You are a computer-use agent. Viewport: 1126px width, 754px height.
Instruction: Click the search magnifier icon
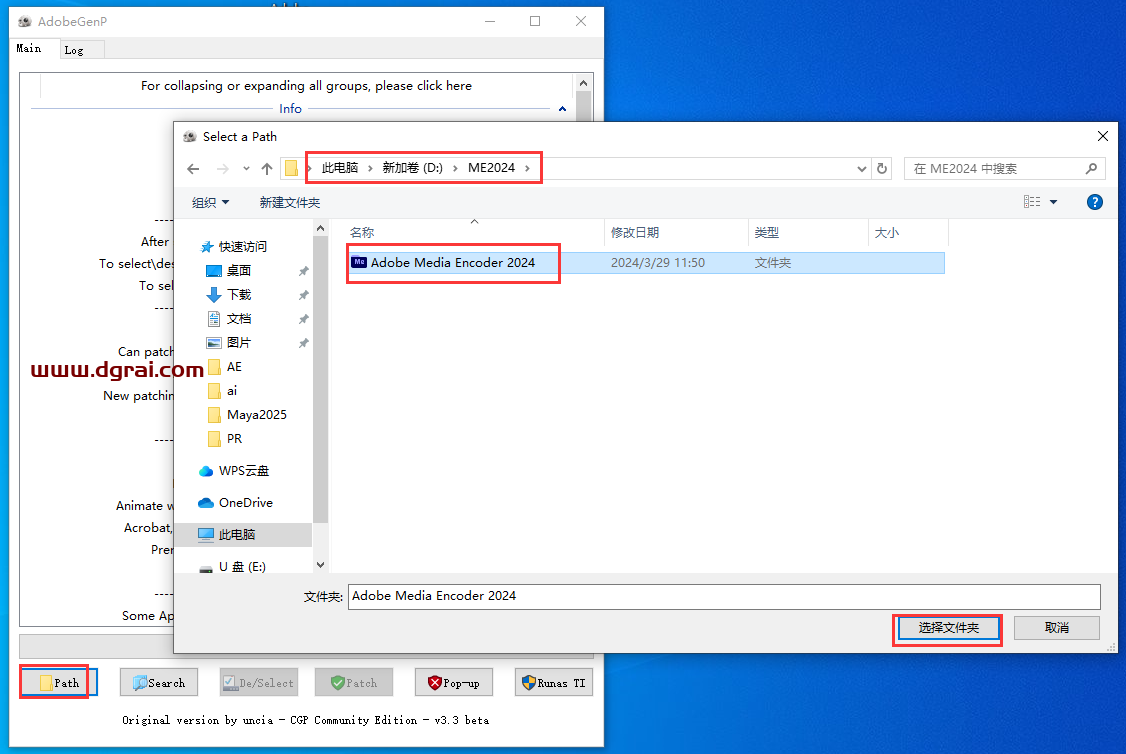pos(1091,169)
